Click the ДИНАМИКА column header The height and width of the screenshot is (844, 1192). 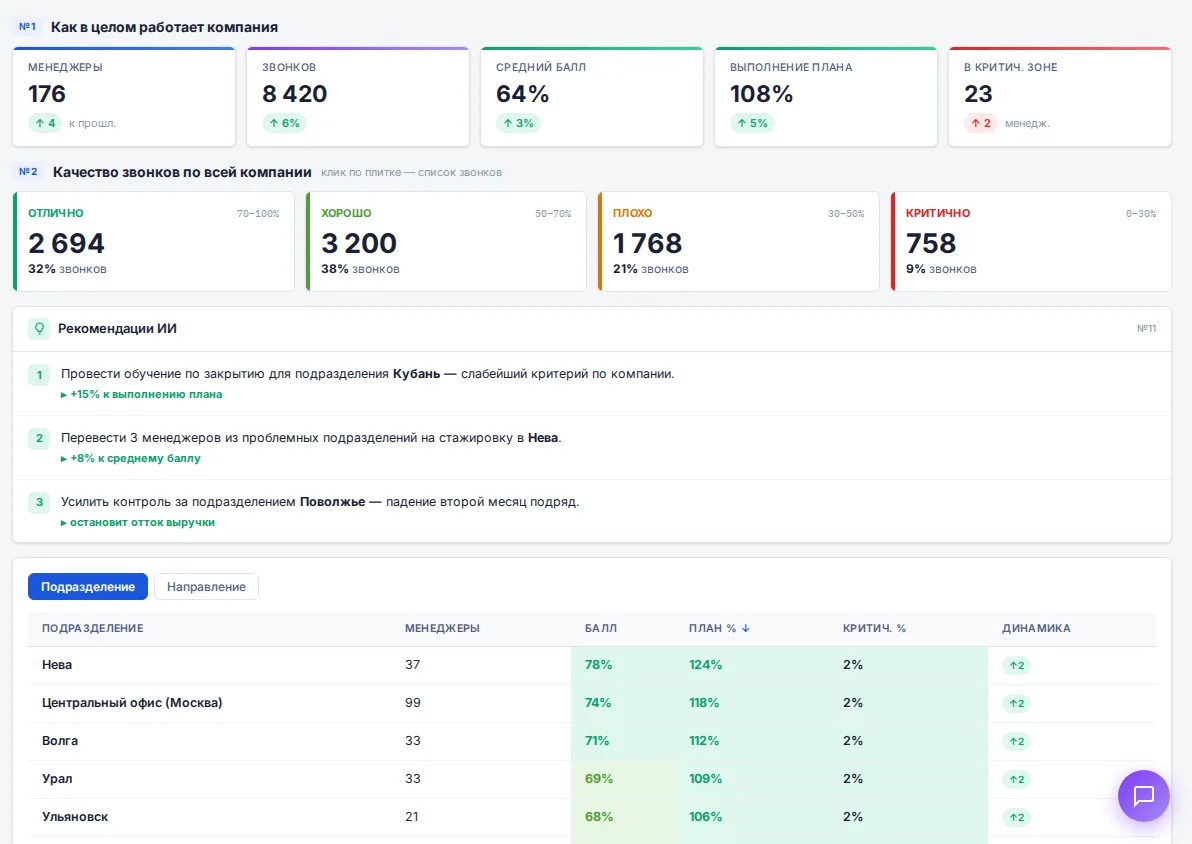click(x=1036, y=628)
